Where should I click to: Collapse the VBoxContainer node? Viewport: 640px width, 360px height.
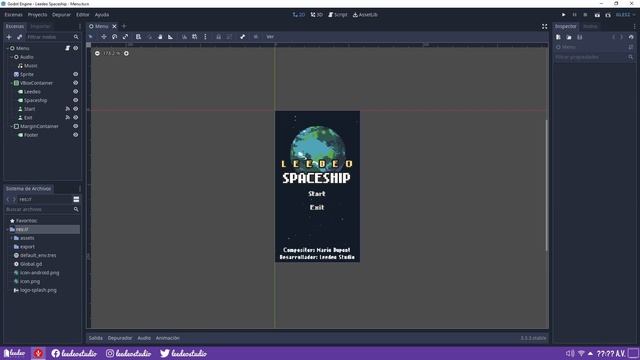[x=12, y=83]
